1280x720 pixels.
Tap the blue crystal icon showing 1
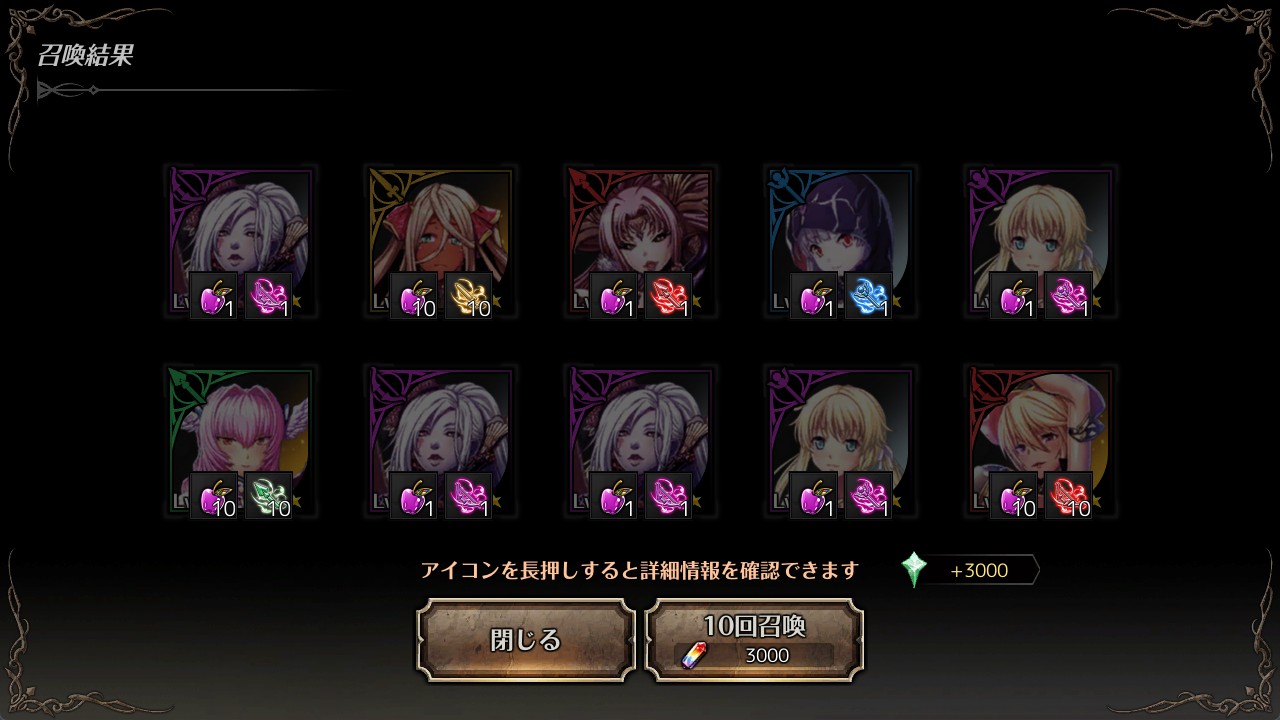pos(868,296)
